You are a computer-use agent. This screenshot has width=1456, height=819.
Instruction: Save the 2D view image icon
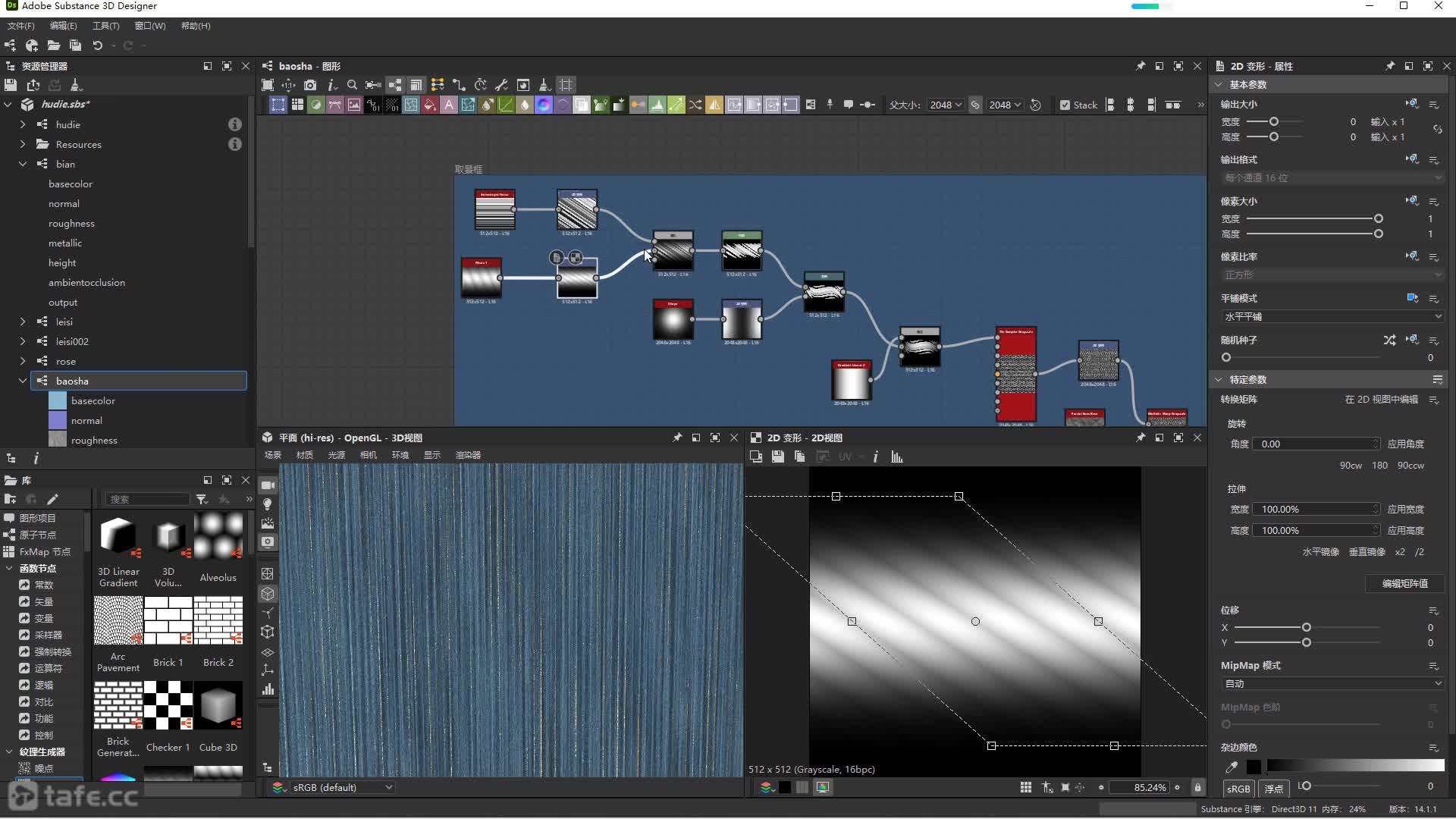pyautogui.click(x=777, y=457)
